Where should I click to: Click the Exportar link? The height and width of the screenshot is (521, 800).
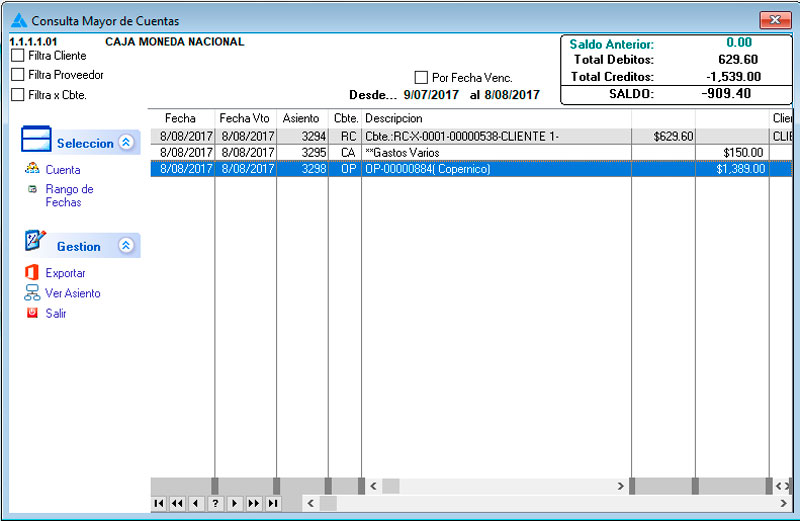pos(66,273)
